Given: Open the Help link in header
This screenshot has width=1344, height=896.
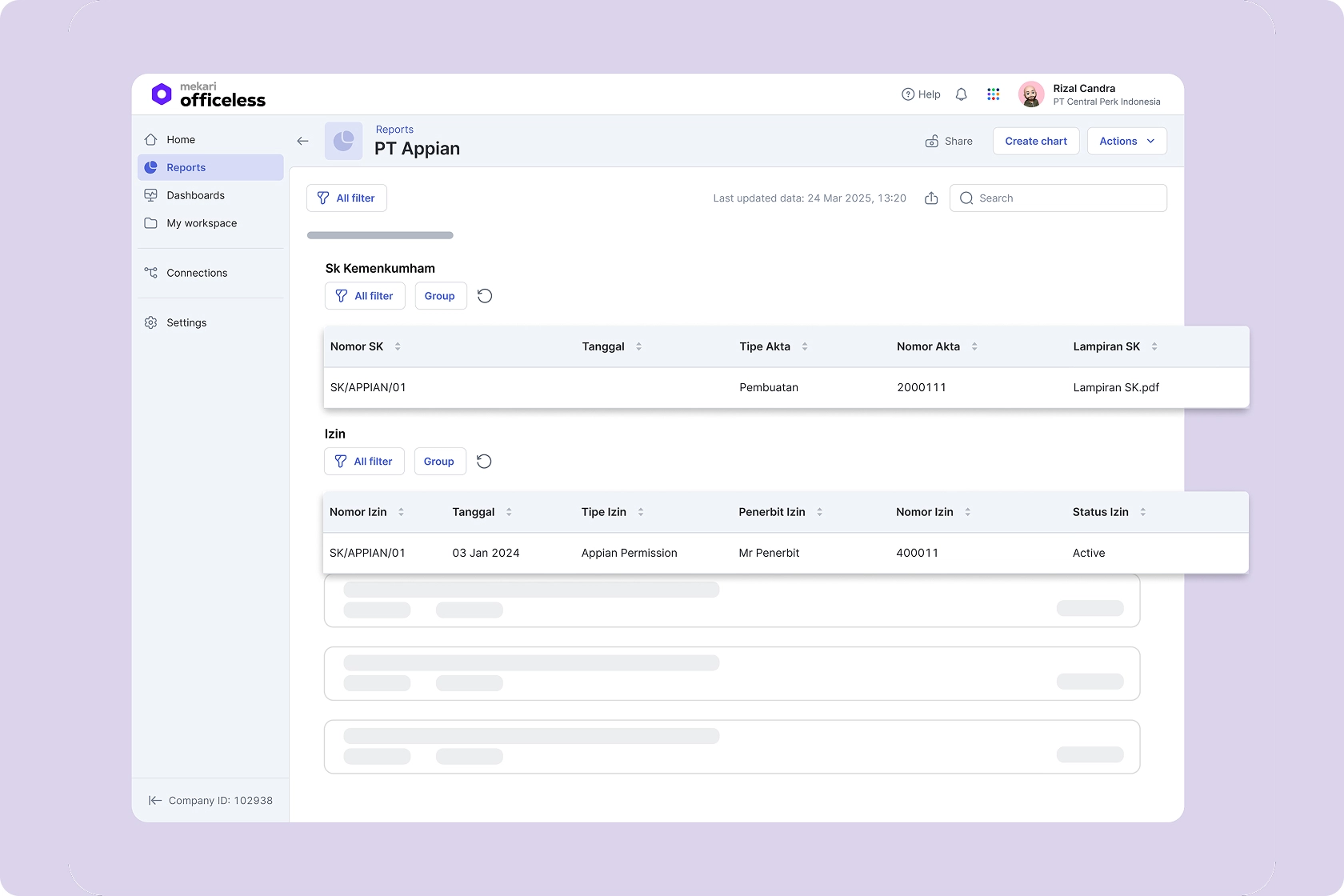Looking at the screenshot, I should (921, 94).
